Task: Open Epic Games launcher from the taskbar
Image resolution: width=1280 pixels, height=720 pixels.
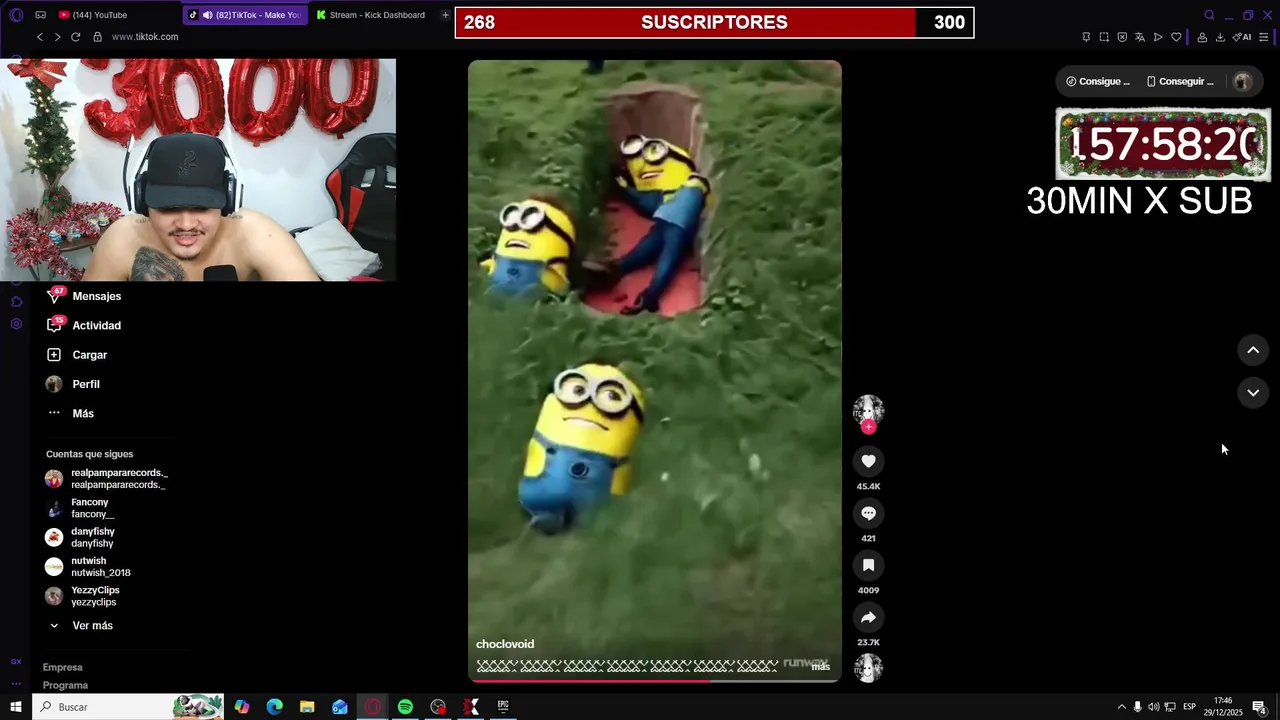Action: [503, 707]
